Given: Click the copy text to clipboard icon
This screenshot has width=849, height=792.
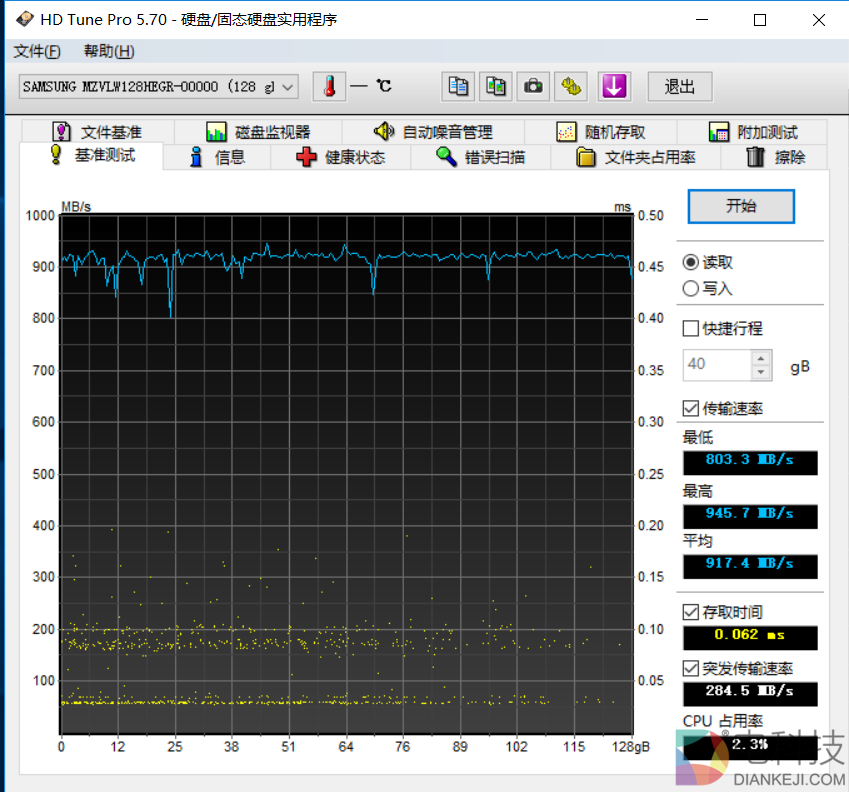Looking at the screenshot, I should (459, 87).
